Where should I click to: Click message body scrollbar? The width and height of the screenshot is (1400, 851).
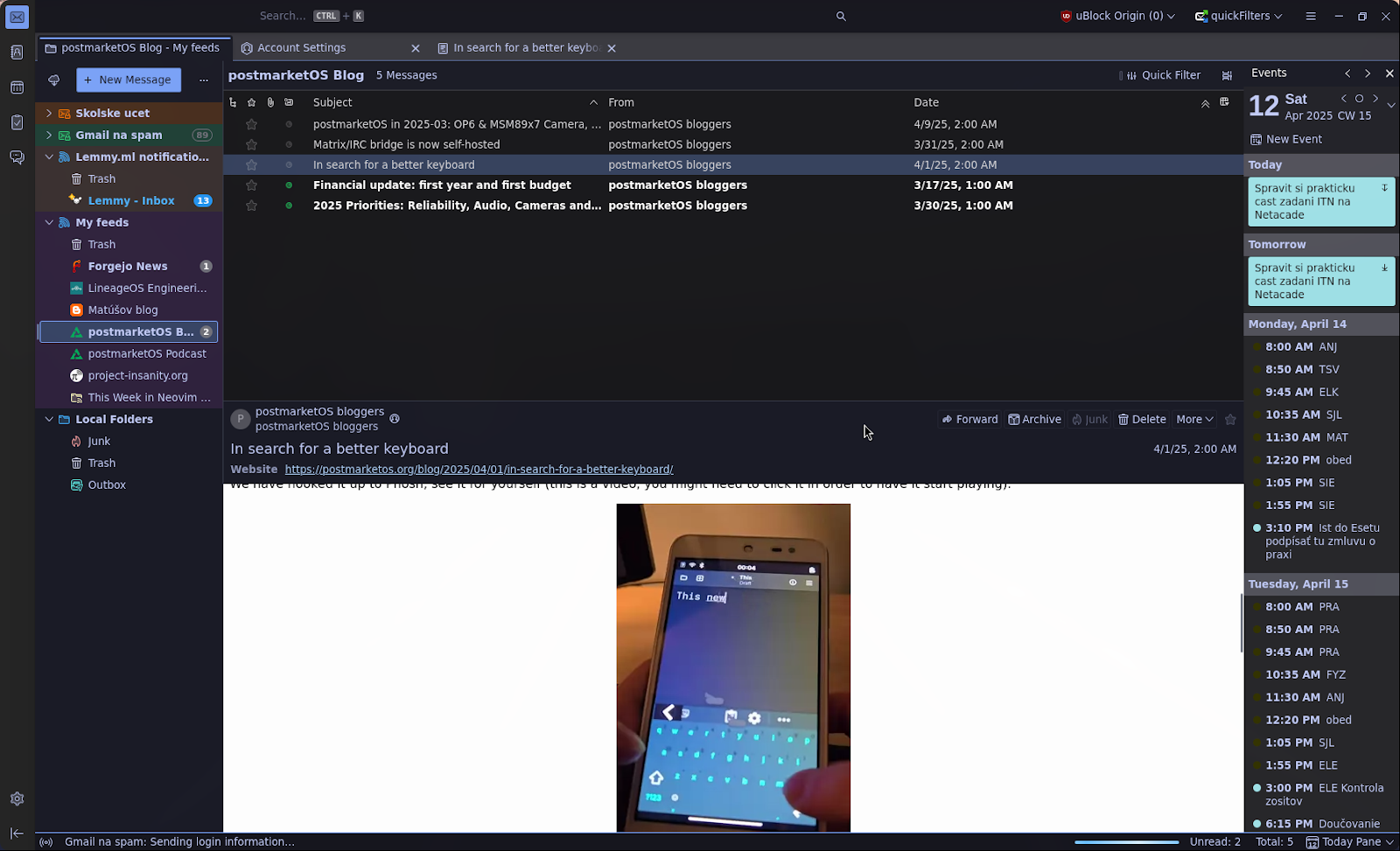coord(1242,623)
